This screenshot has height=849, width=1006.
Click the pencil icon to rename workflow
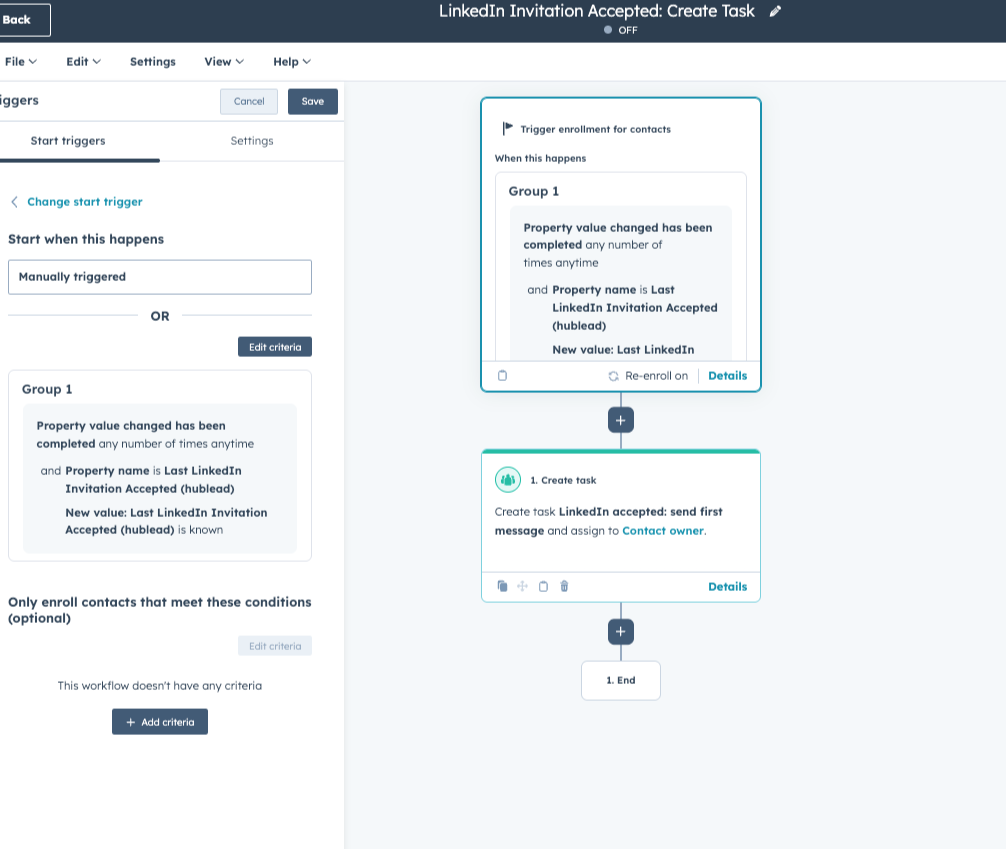click(x=775, y=11)
